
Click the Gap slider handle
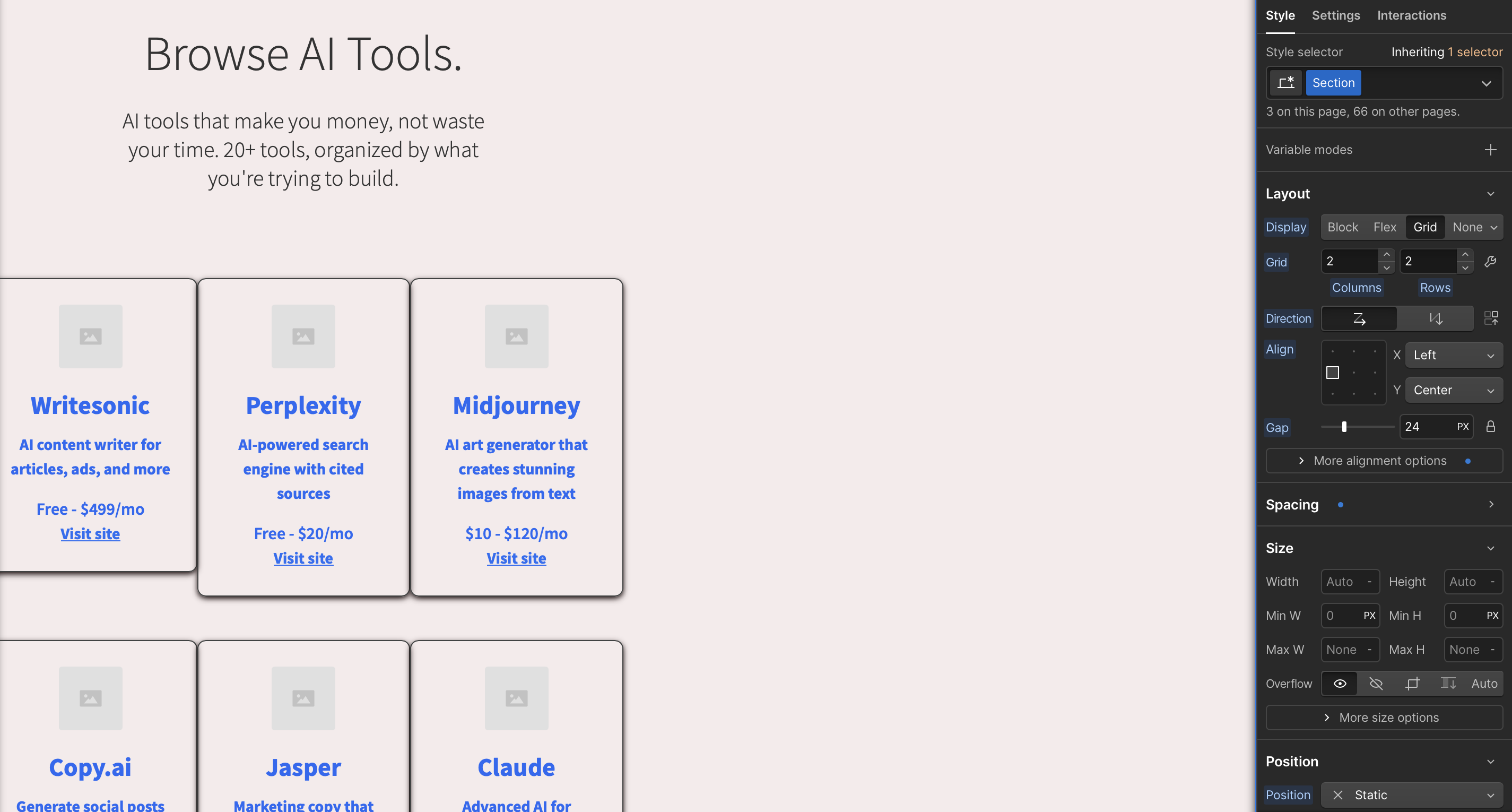click(x=1344, y=427)
